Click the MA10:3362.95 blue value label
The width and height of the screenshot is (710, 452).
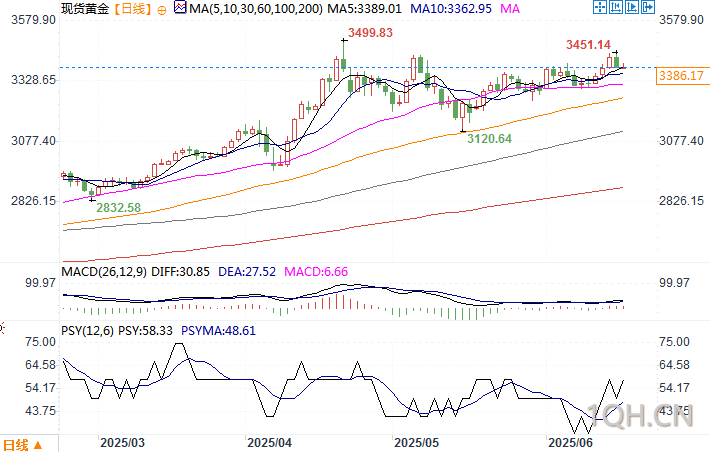pyautogui.click(x=451, y=9)
